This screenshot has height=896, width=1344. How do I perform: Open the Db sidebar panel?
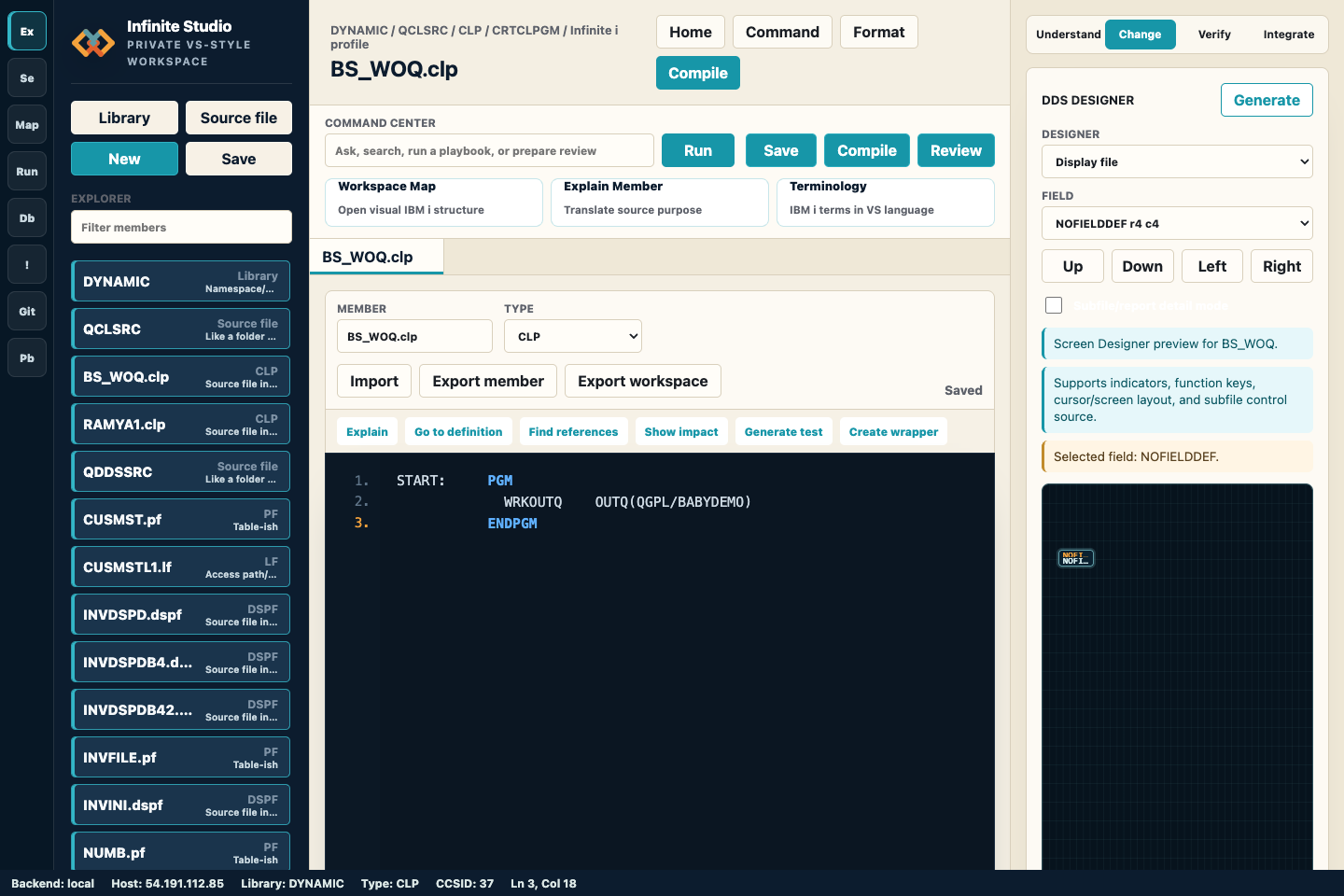pyautogui.click(x=27, y=217)
